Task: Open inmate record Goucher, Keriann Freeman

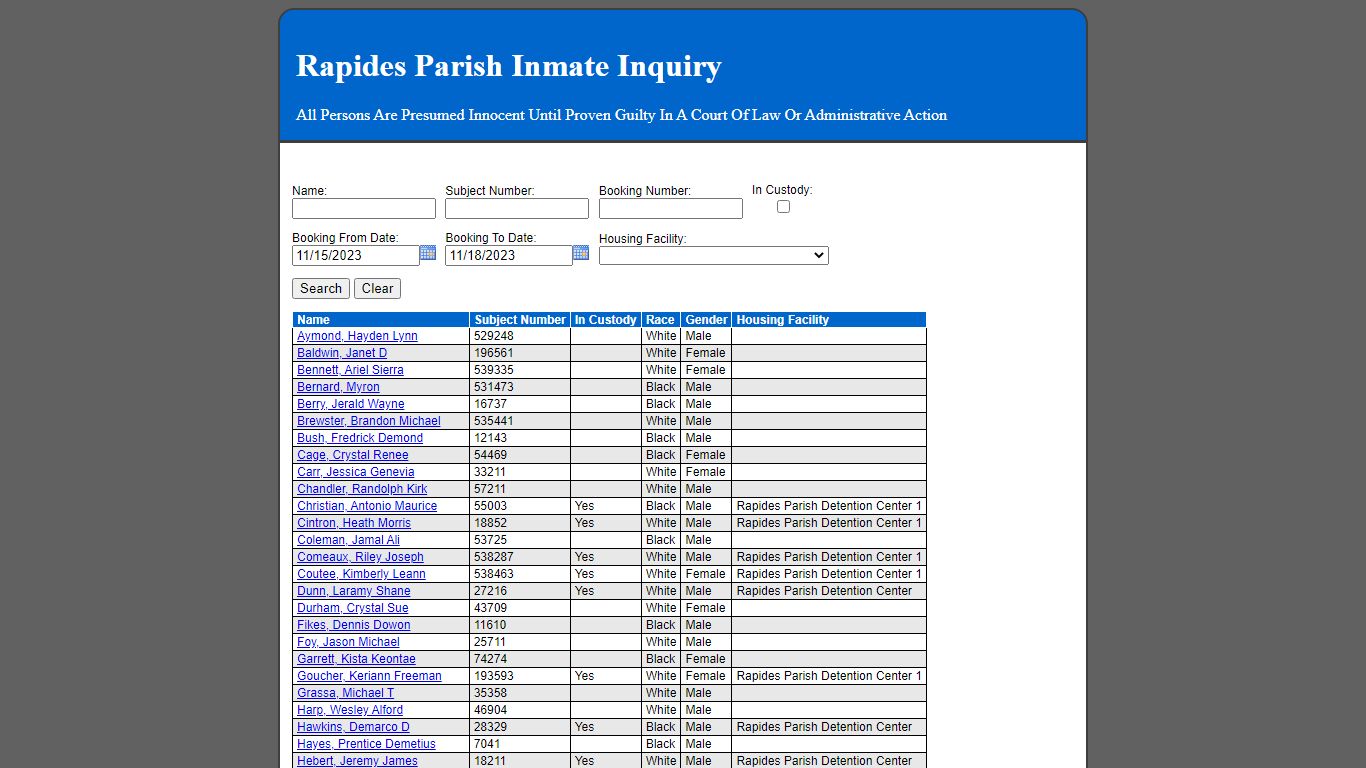Action: (369, 676)
